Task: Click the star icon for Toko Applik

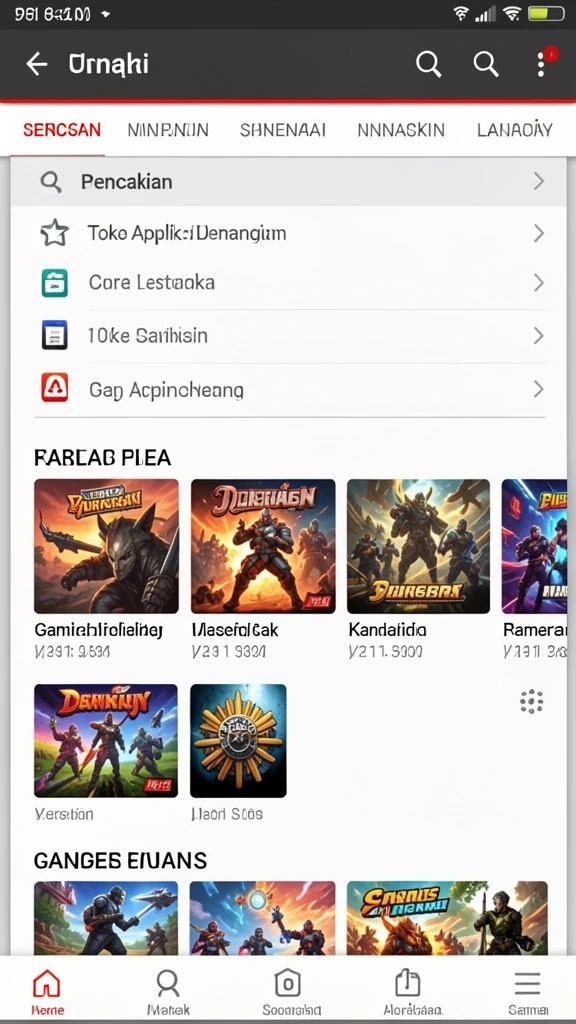Action: (x=54, y=232)
